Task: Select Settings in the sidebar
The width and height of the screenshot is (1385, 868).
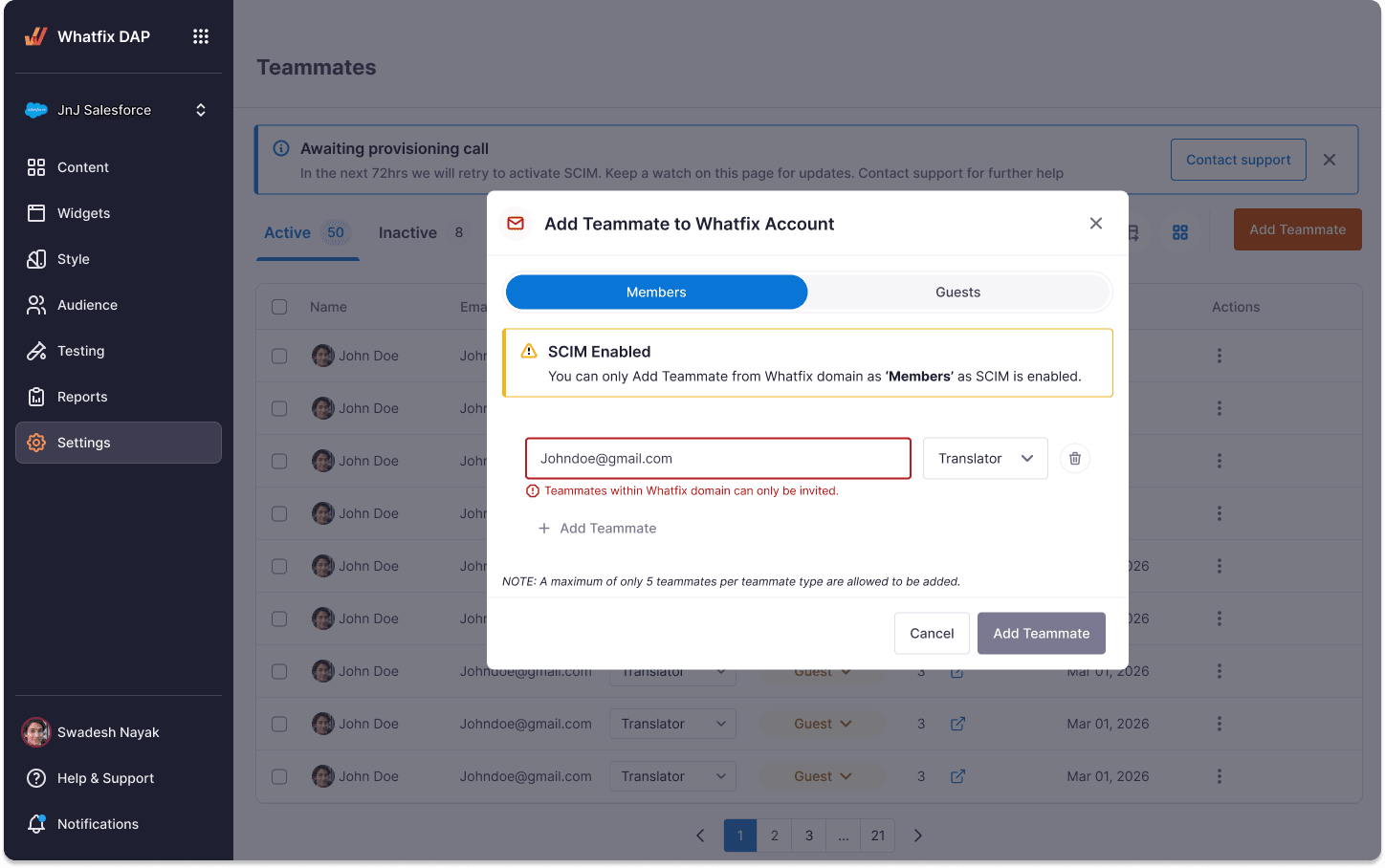Action: (x=119, y=443)
